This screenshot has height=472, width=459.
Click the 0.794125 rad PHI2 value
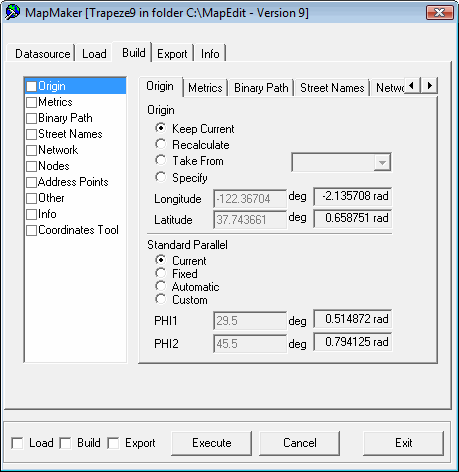coord(353,342)
